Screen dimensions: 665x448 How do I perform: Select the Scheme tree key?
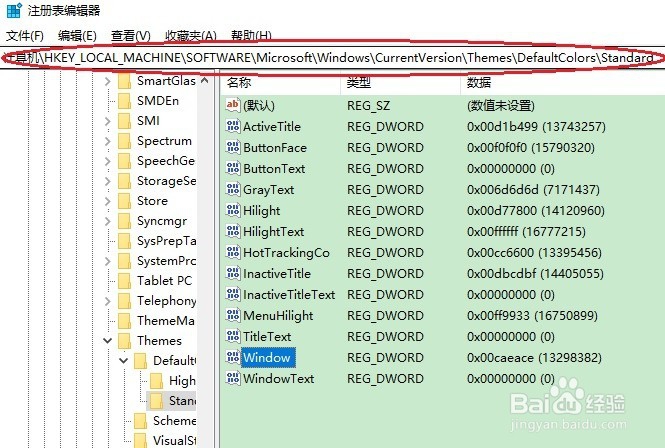tap(174, 420)
